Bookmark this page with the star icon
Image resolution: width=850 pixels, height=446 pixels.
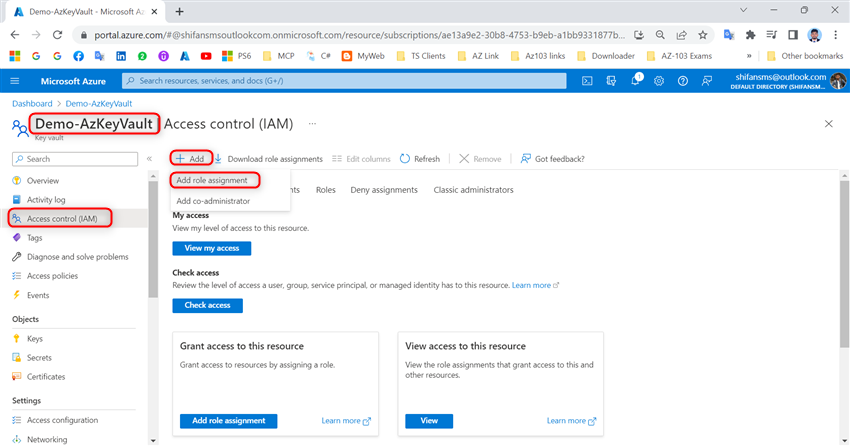point(703,35)
